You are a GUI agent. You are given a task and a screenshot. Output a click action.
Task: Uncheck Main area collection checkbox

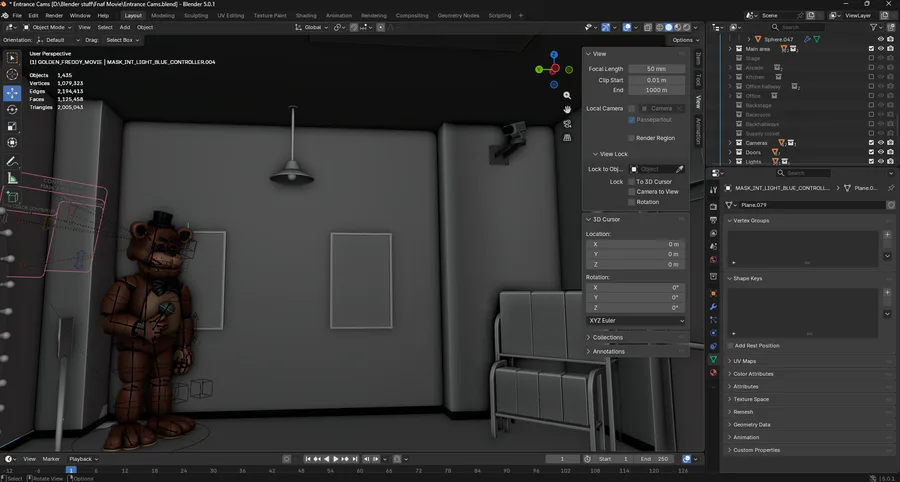[x=871, y=49]
